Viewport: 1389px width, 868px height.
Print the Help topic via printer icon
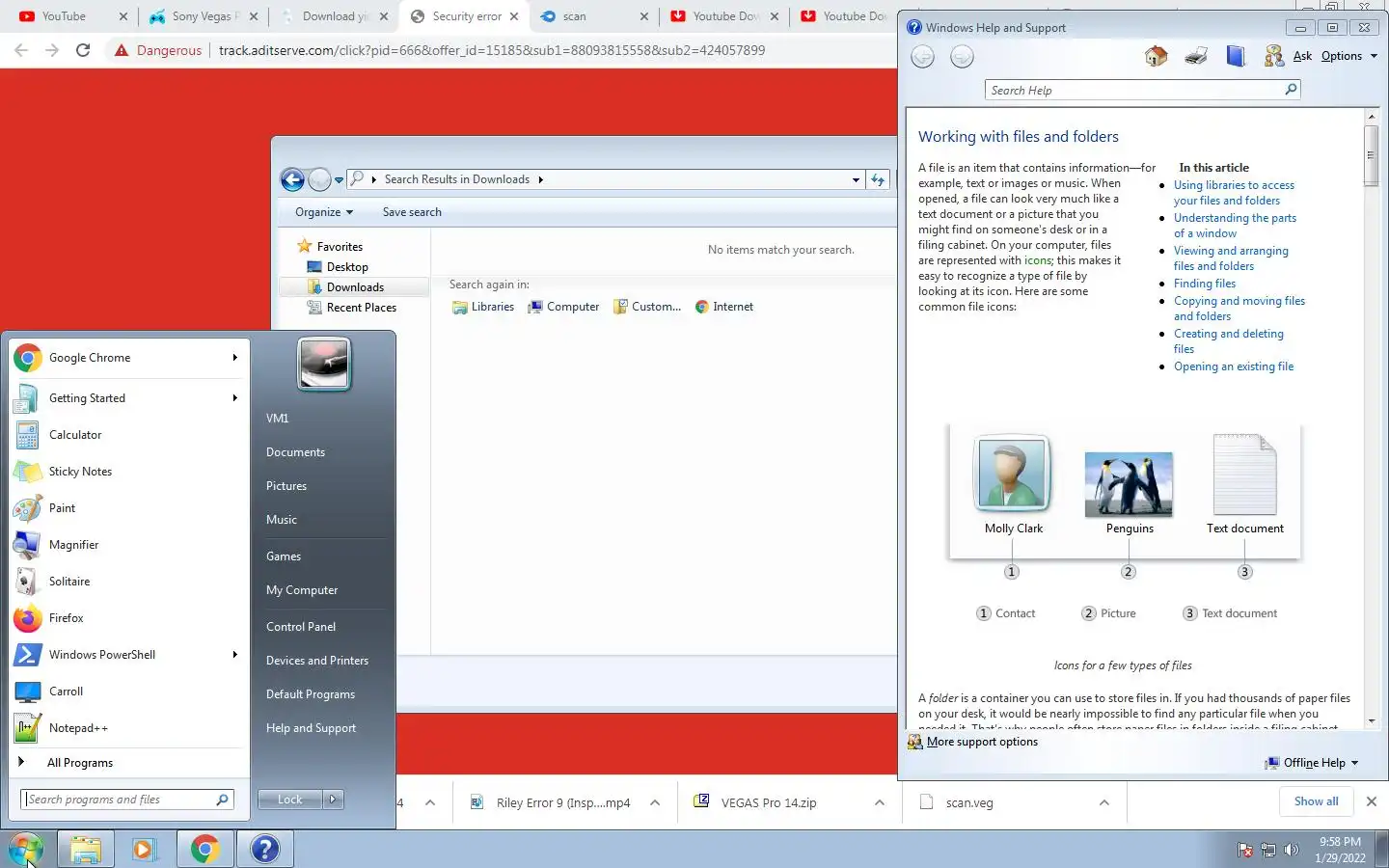click(x=1196, y=56)
